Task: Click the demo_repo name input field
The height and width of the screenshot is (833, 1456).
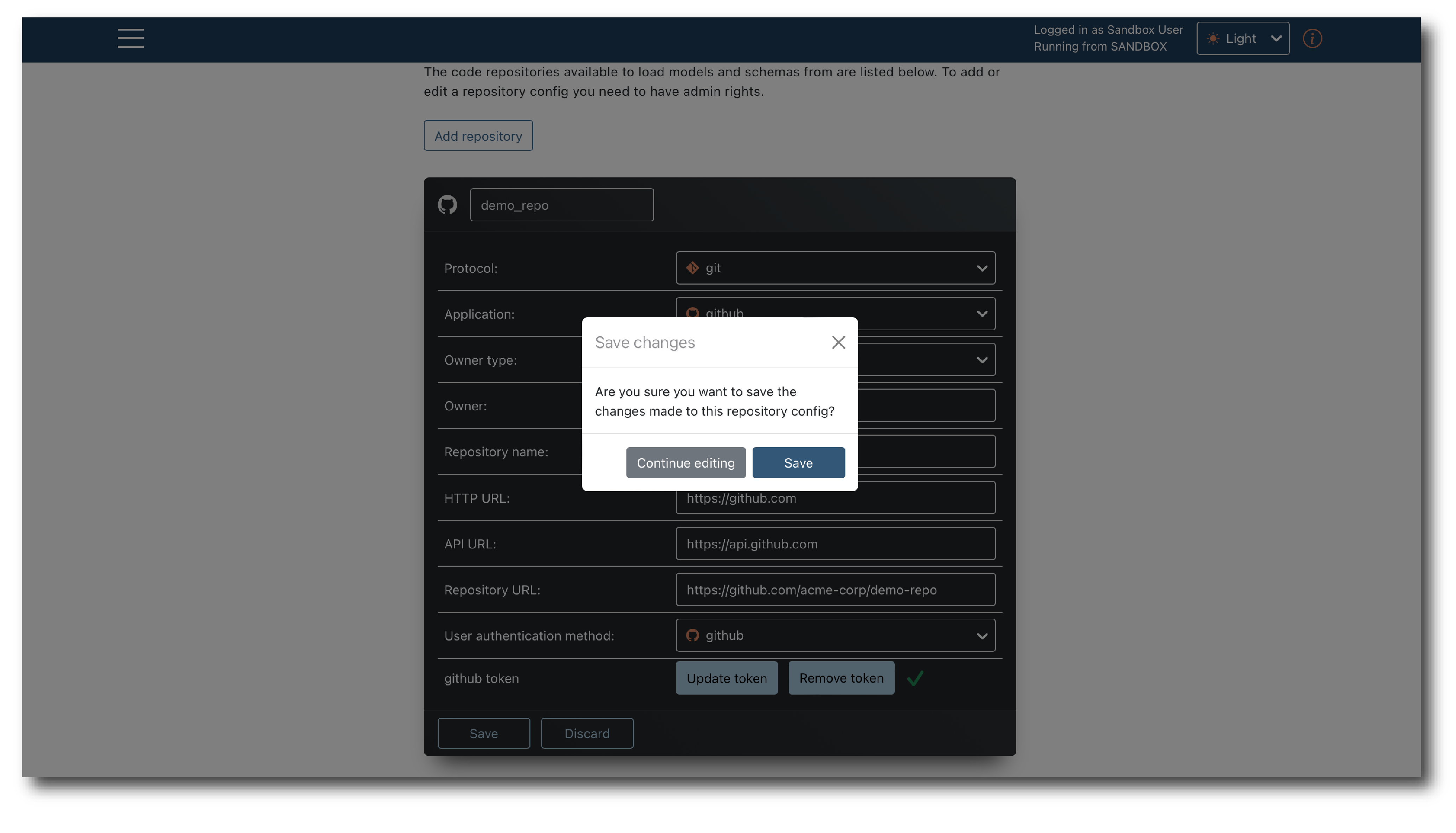Action: click(561, 205)
